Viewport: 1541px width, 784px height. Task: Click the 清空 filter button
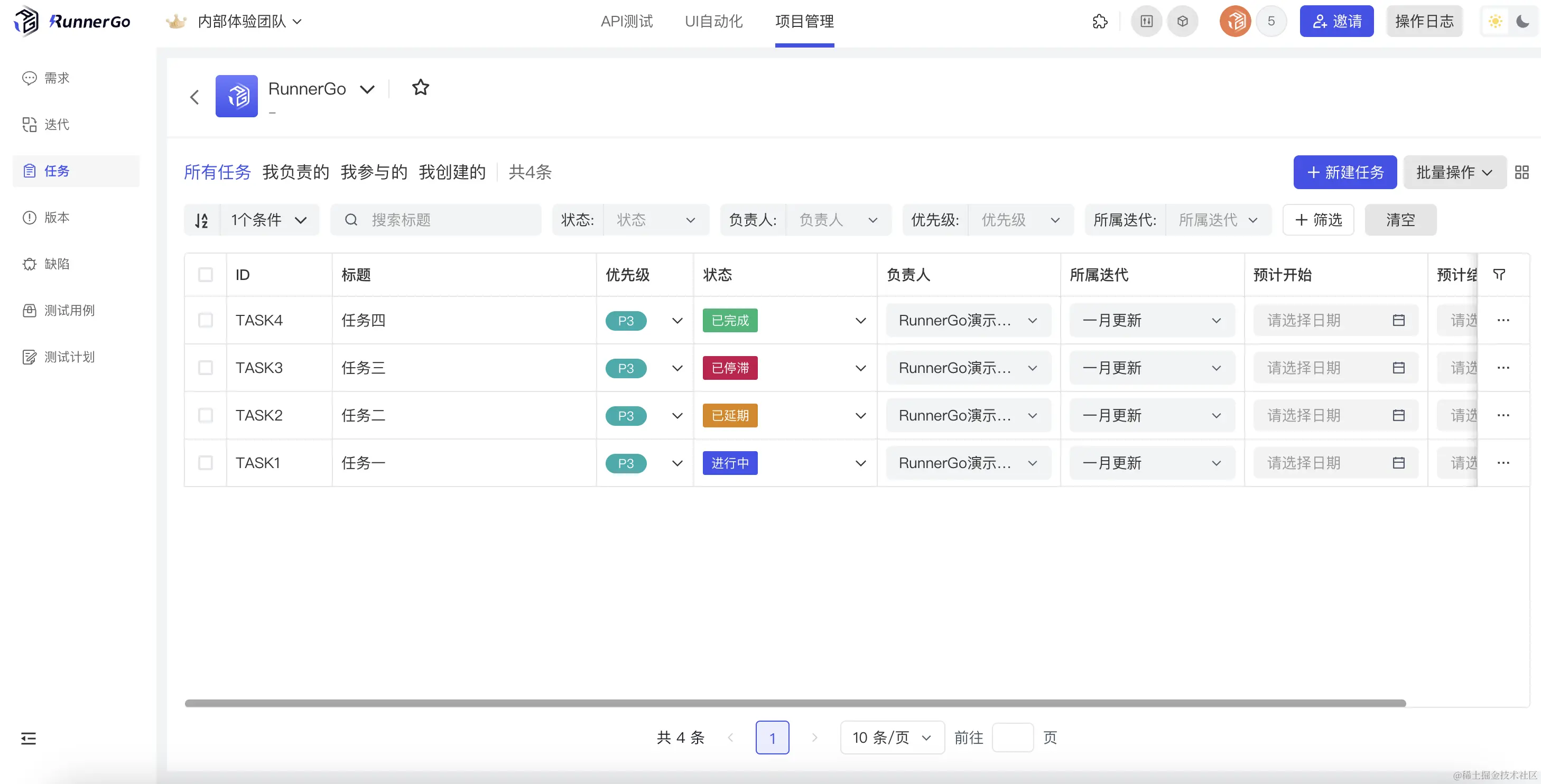1400,220
